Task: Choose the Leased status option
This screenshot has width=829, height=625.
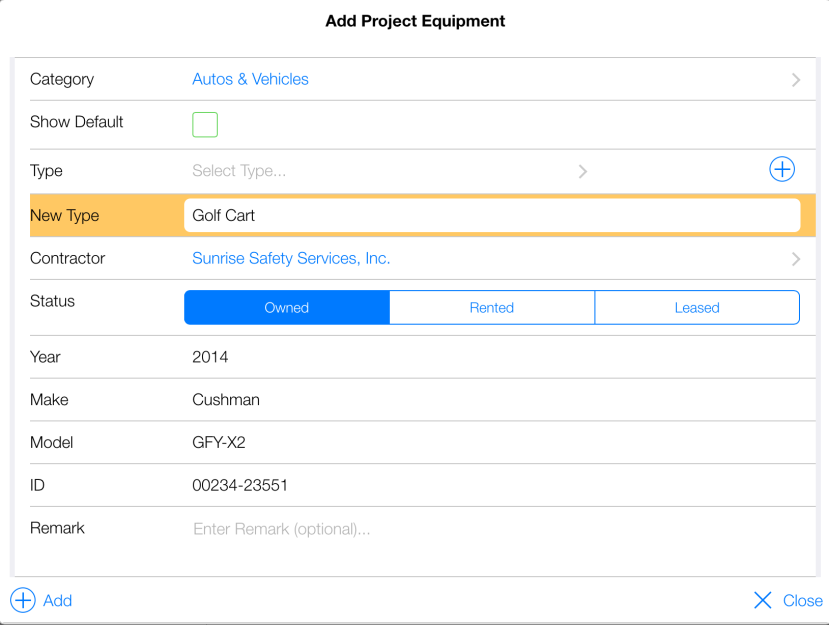Action: (697, 308)
